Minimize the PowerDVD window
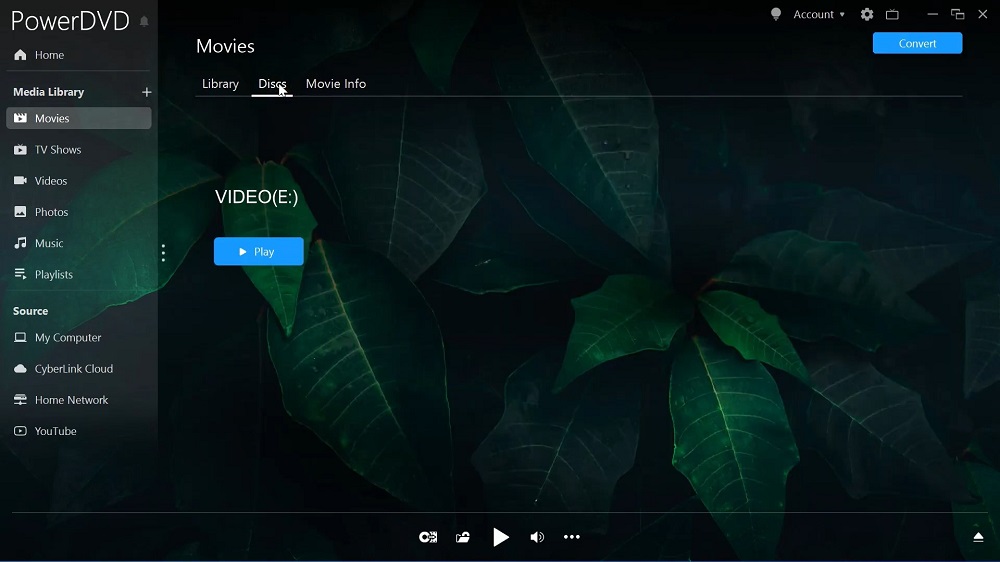Viewport: 1000px width, 562px height. [x=932, y=14]
